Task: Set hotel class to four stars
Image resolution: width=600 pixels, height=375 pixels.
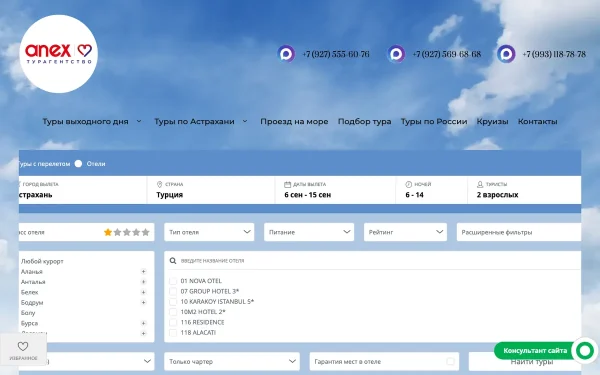Action: pyautogui.click(x=136, y=232)
